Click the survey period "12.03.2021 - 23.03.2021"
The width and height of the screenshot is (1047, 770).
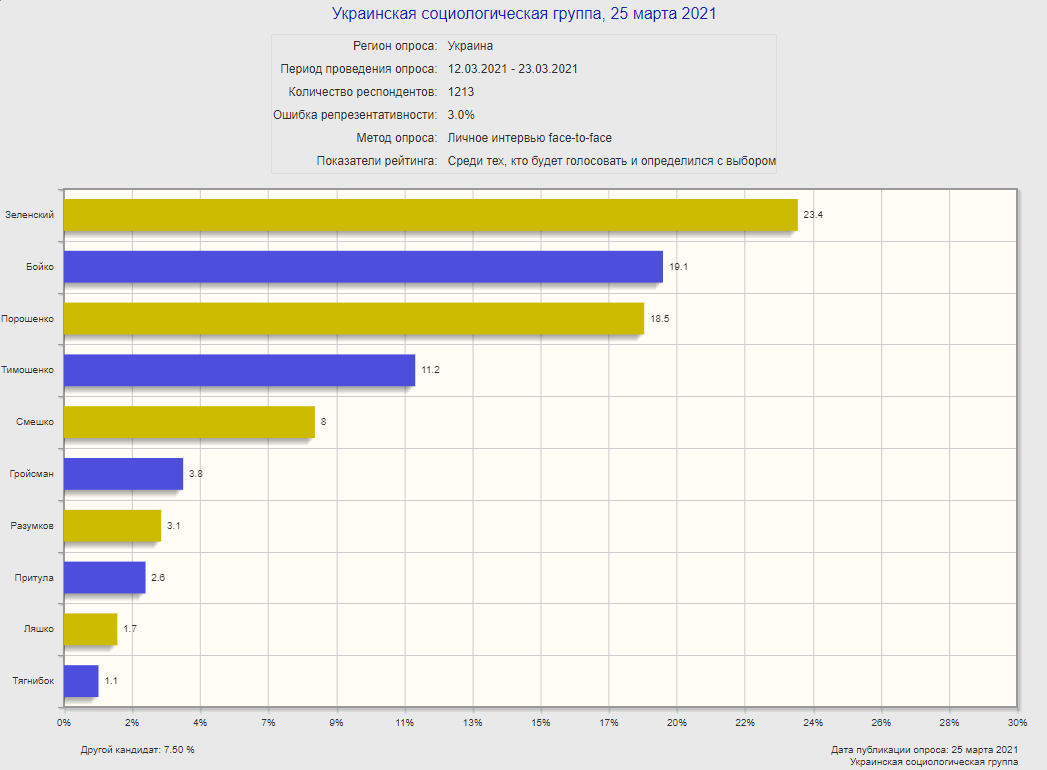pyautogui.click(x=513, y=69)
